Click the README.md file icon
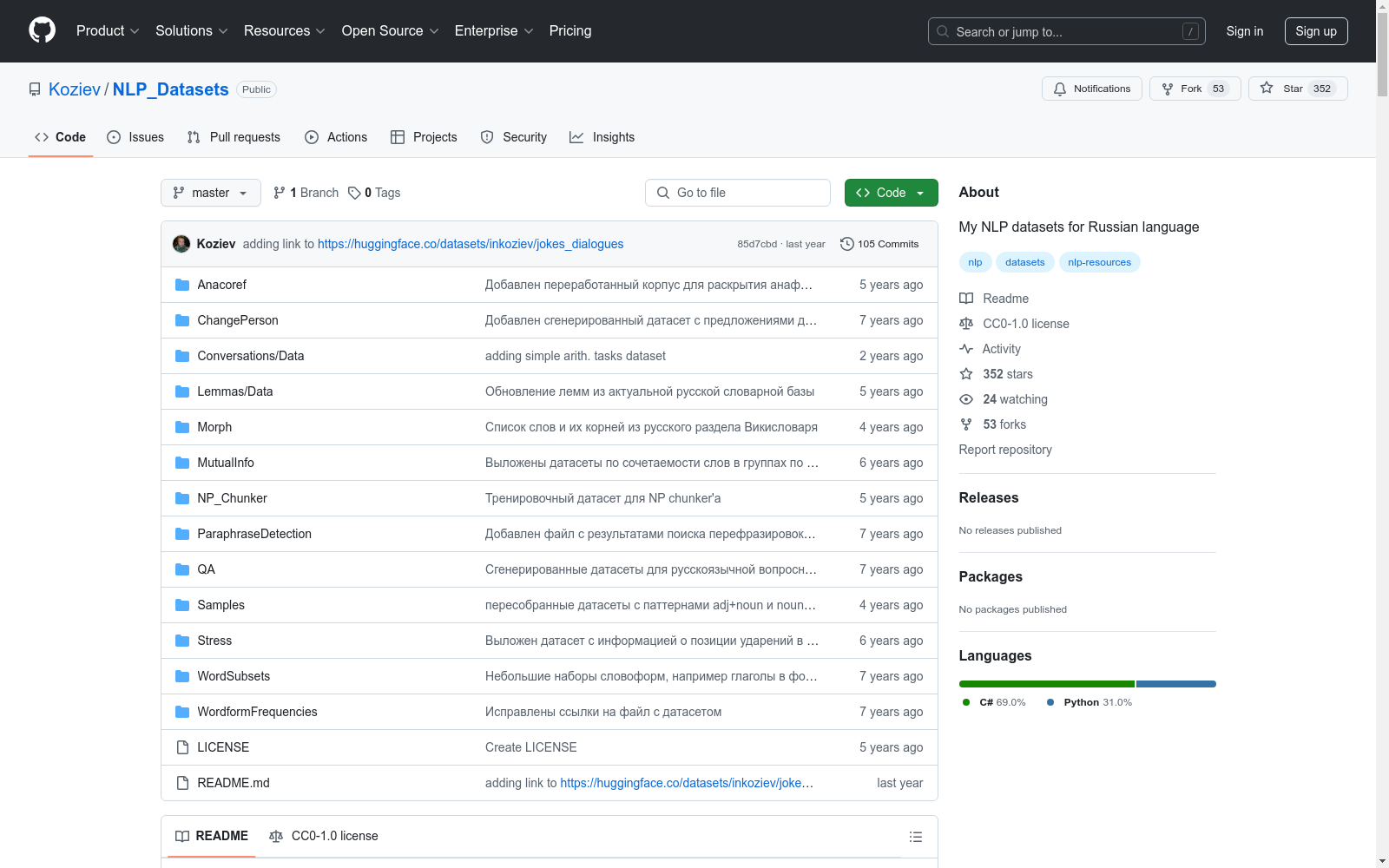1389x868 pixels. [x=182, y=783]
